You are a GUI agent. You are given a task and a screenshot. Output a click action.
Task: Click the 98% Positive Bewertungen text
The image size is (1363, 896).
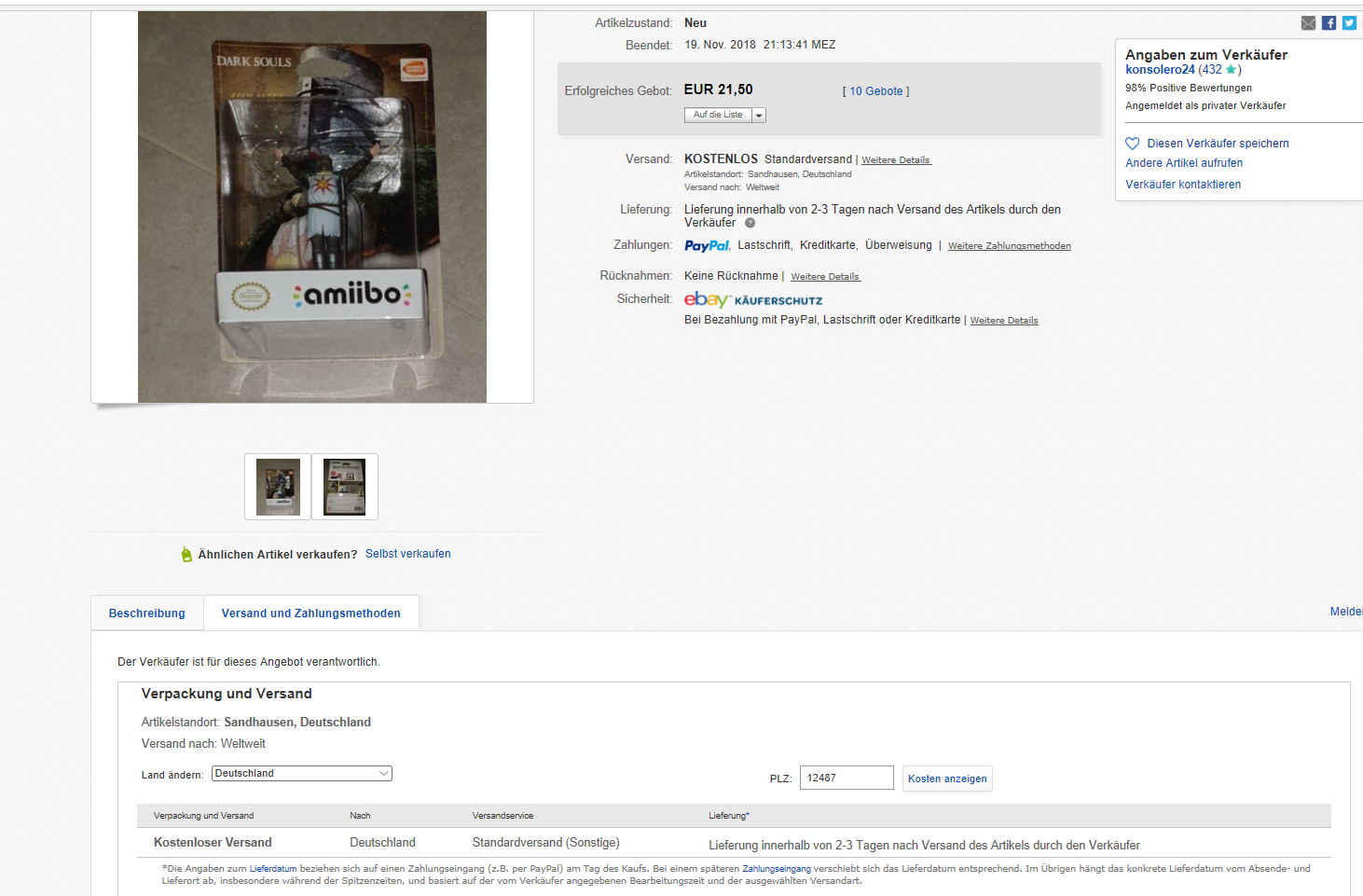(1189, 89)
